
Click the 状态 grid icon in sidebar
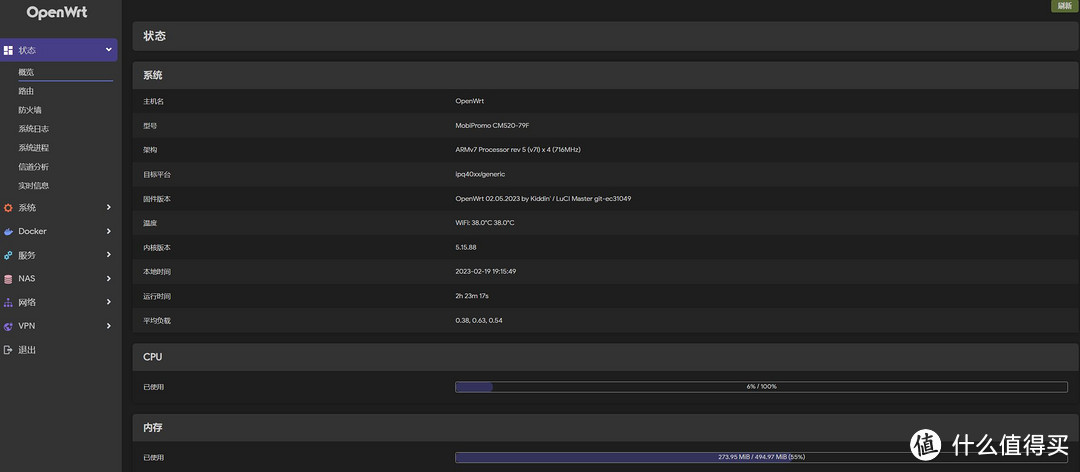[x=8, y=50]
